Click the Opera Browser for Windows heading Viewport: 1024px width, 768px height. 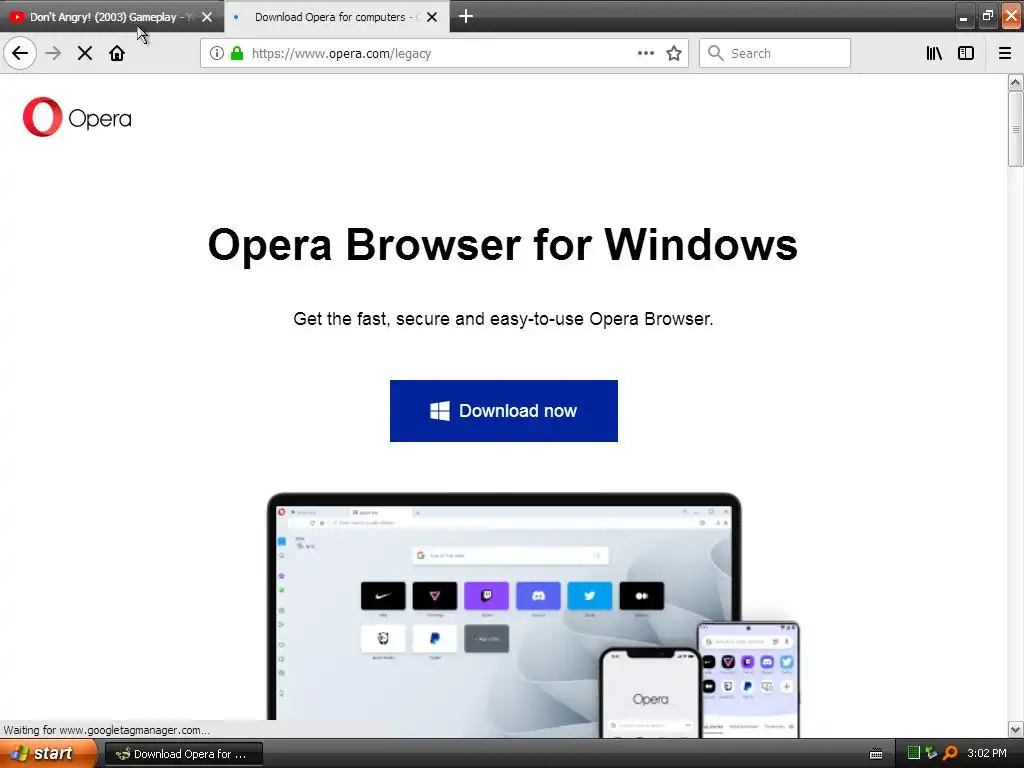point(502,245)
